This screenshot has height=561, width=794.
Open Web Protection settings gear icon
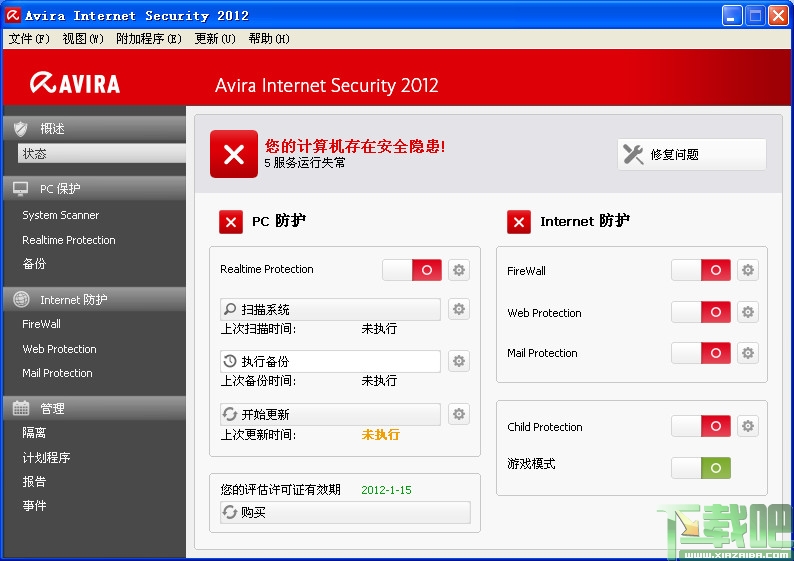point(748,312)
